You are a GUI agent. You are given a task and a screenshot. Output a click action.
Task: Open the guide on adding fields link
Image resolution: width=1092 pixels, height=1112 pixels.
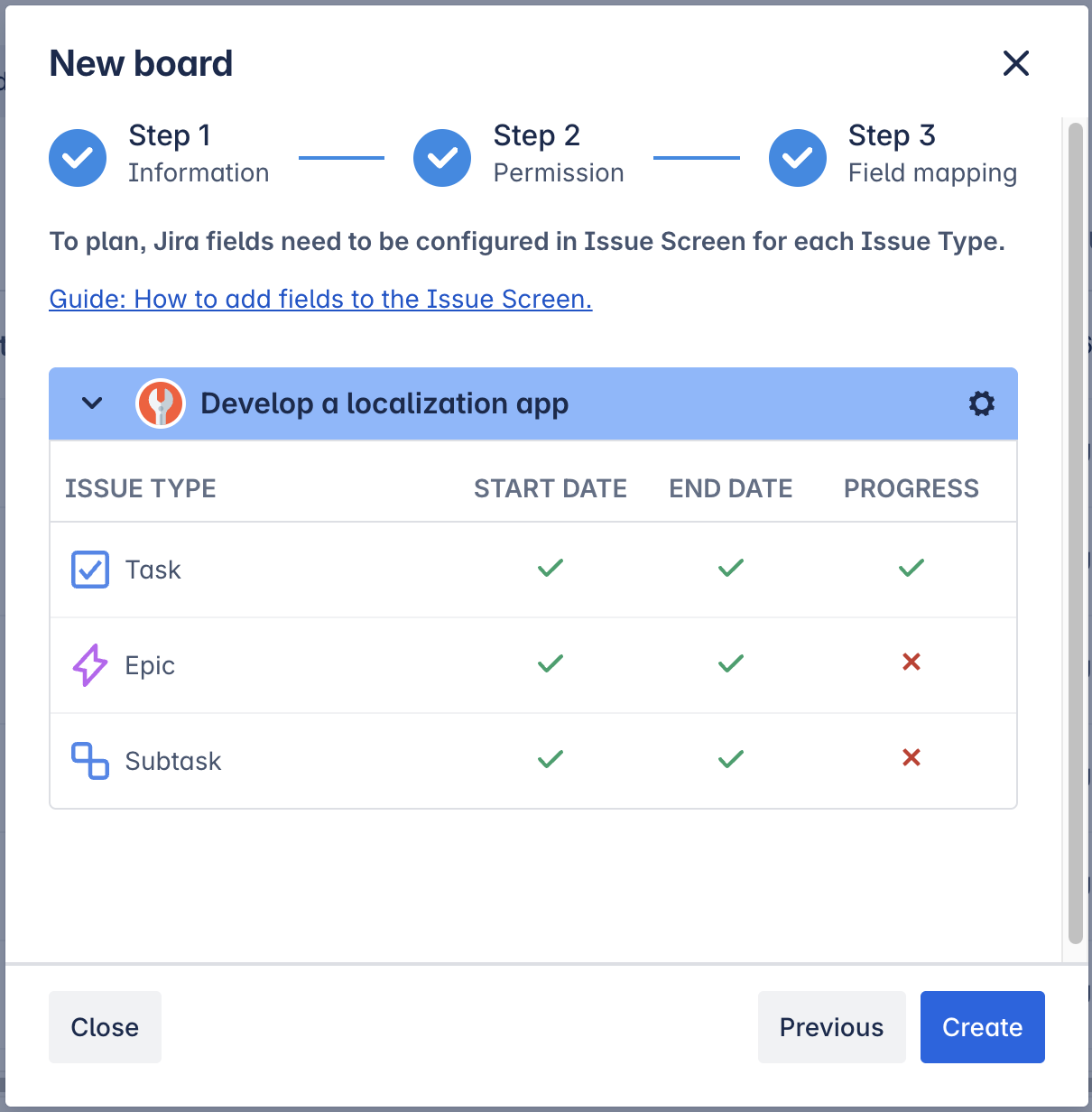(320, 299)
